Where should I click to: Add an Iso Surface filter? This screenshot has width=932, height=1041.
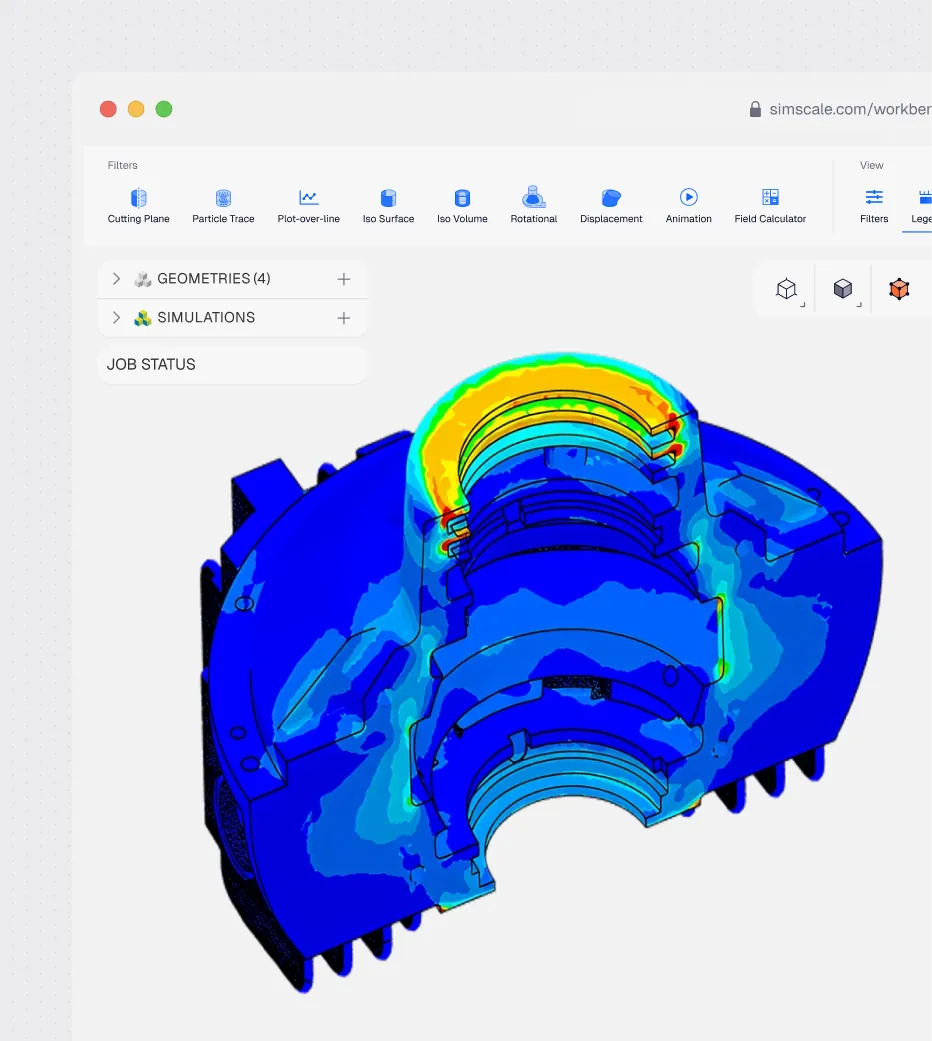pos(388,206)
